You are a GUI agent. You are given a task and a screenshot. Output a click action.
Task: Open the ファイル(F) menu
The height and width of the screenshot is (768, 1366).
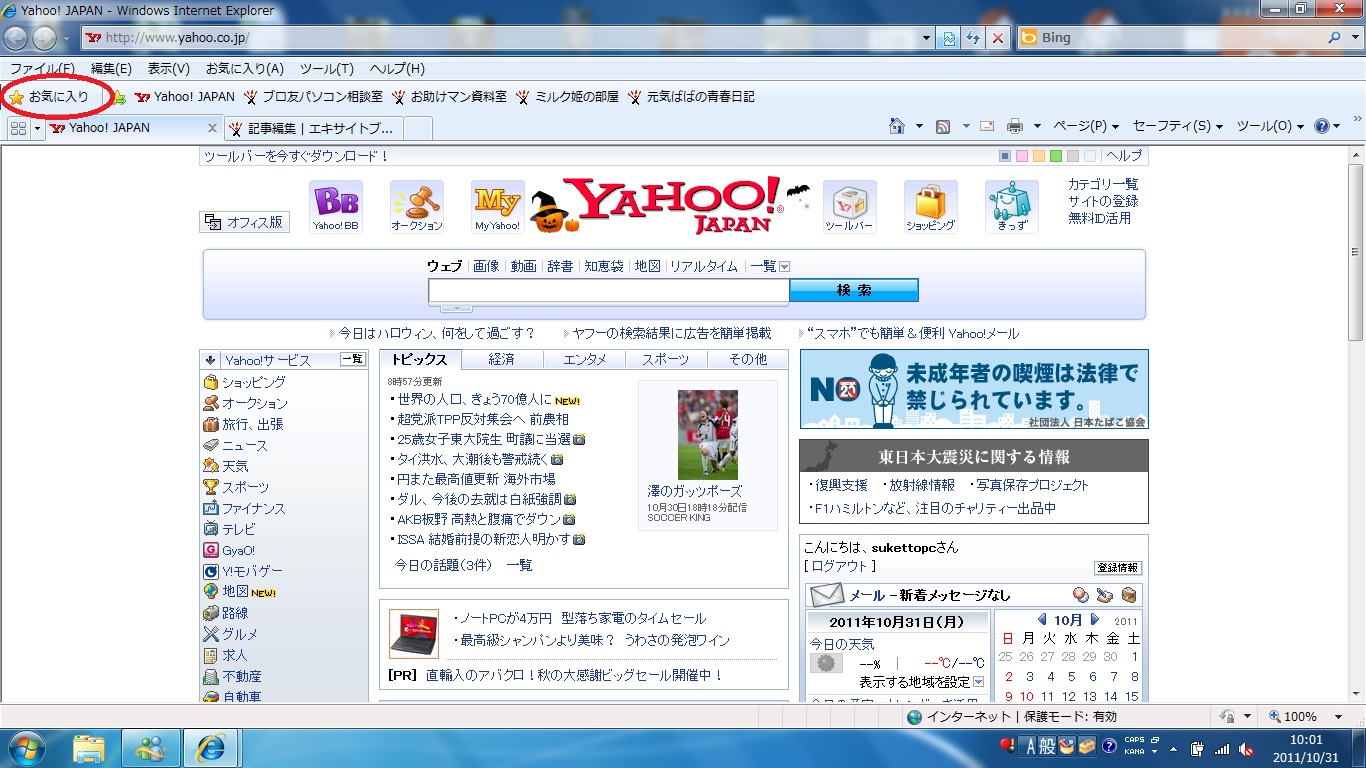42,69
